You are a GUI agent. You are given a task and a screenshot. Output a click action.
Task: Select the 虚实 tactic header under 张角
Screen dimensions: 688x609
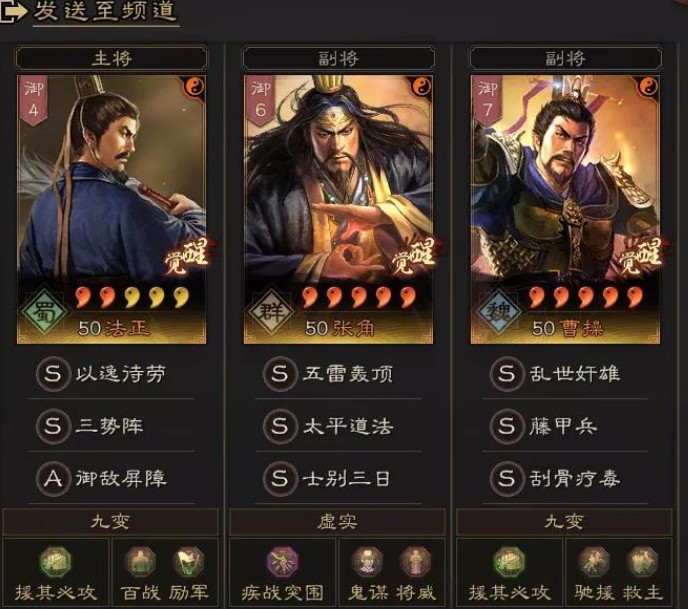(337, 522)
